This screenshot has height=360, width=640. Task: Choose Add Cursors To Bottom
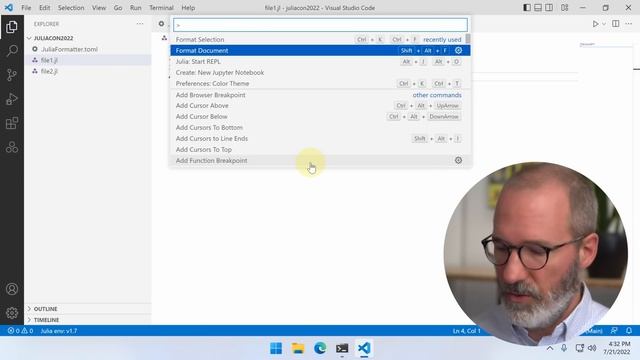[320, 128]
